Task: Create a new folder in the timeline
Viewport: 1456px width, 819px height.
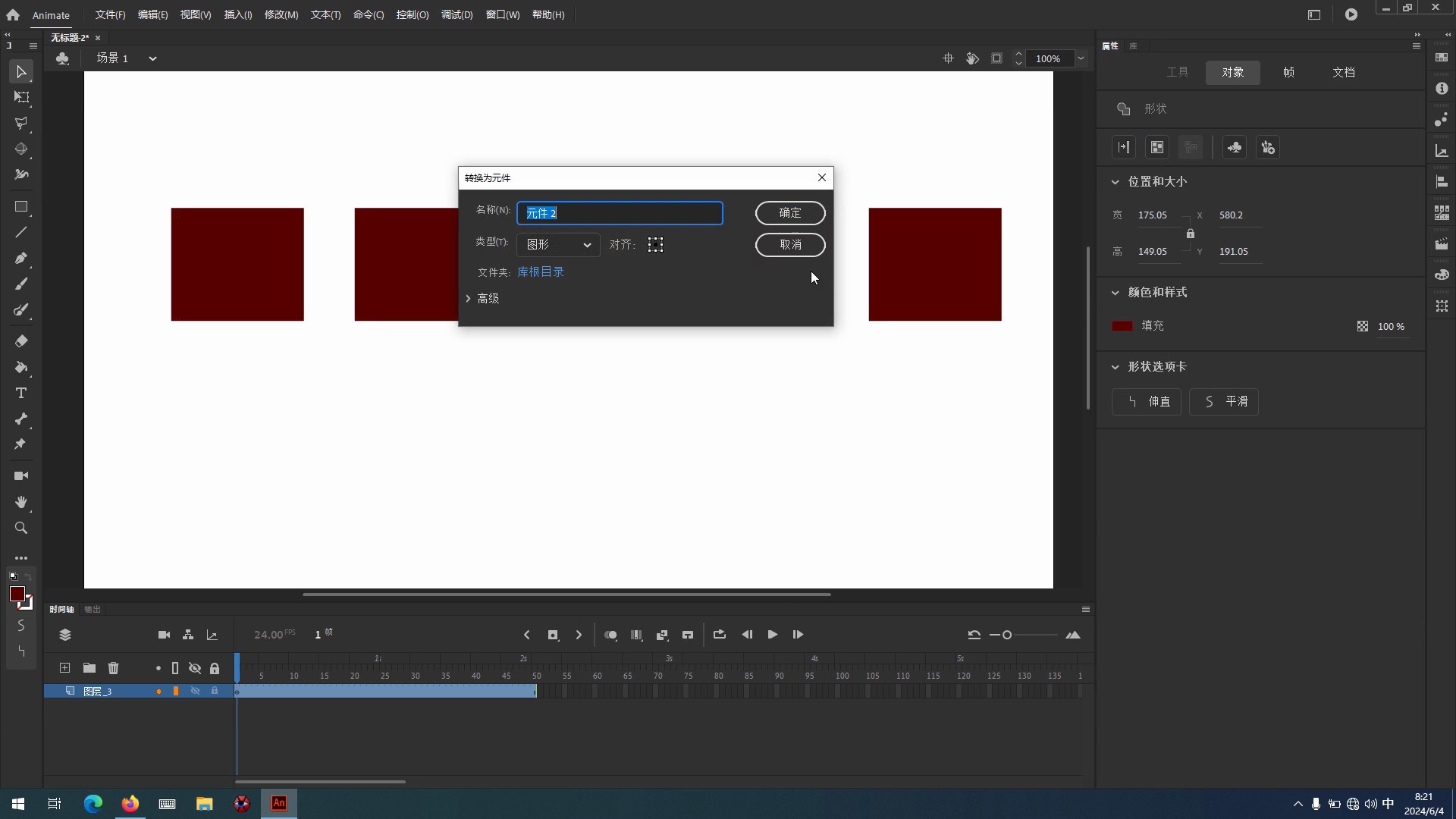Action: coord(89,668)
